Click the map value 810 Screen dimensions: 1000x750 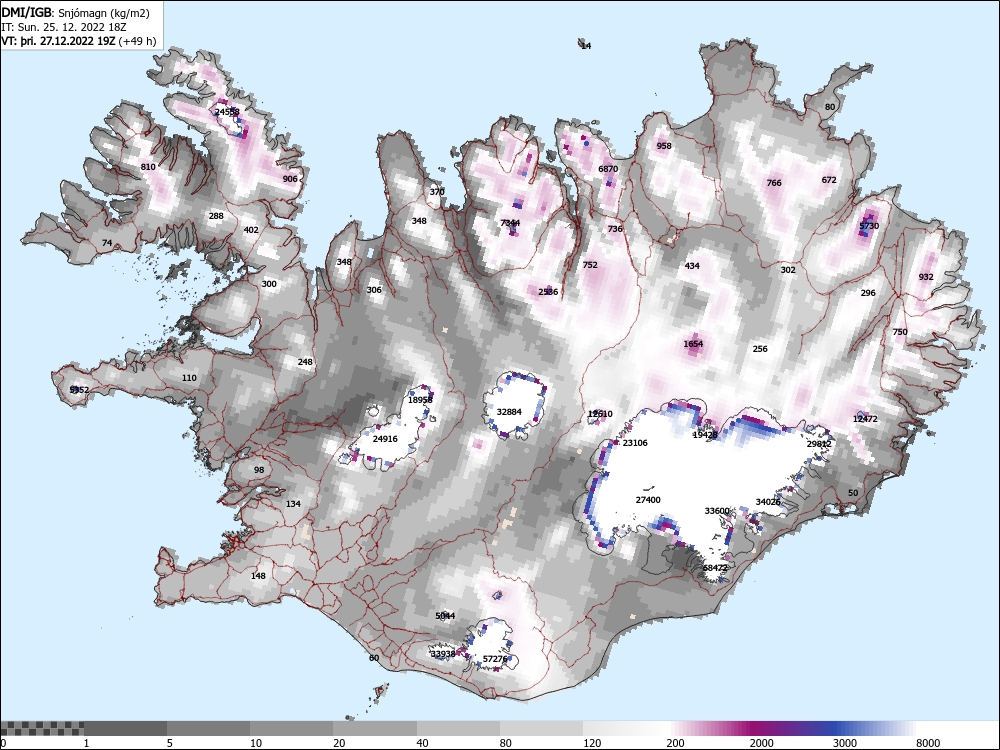[x=148, y=167]
